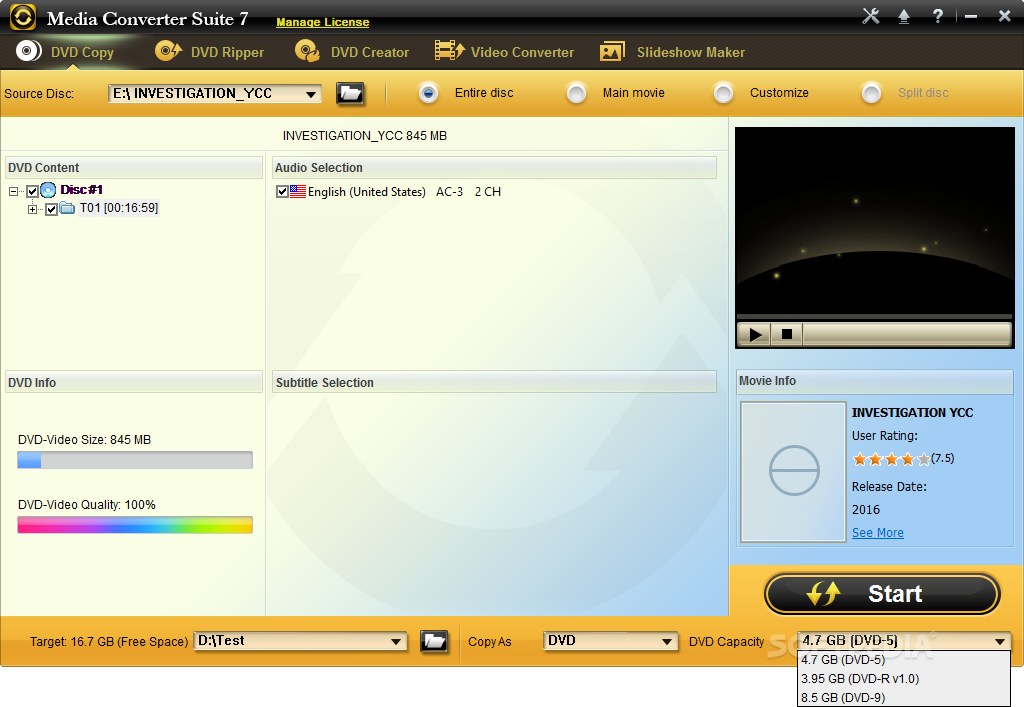The width and height of the screenshot is (1024, 707).
Task: Click the Target 16.7 GB free space label
Action: pos(109,642)
